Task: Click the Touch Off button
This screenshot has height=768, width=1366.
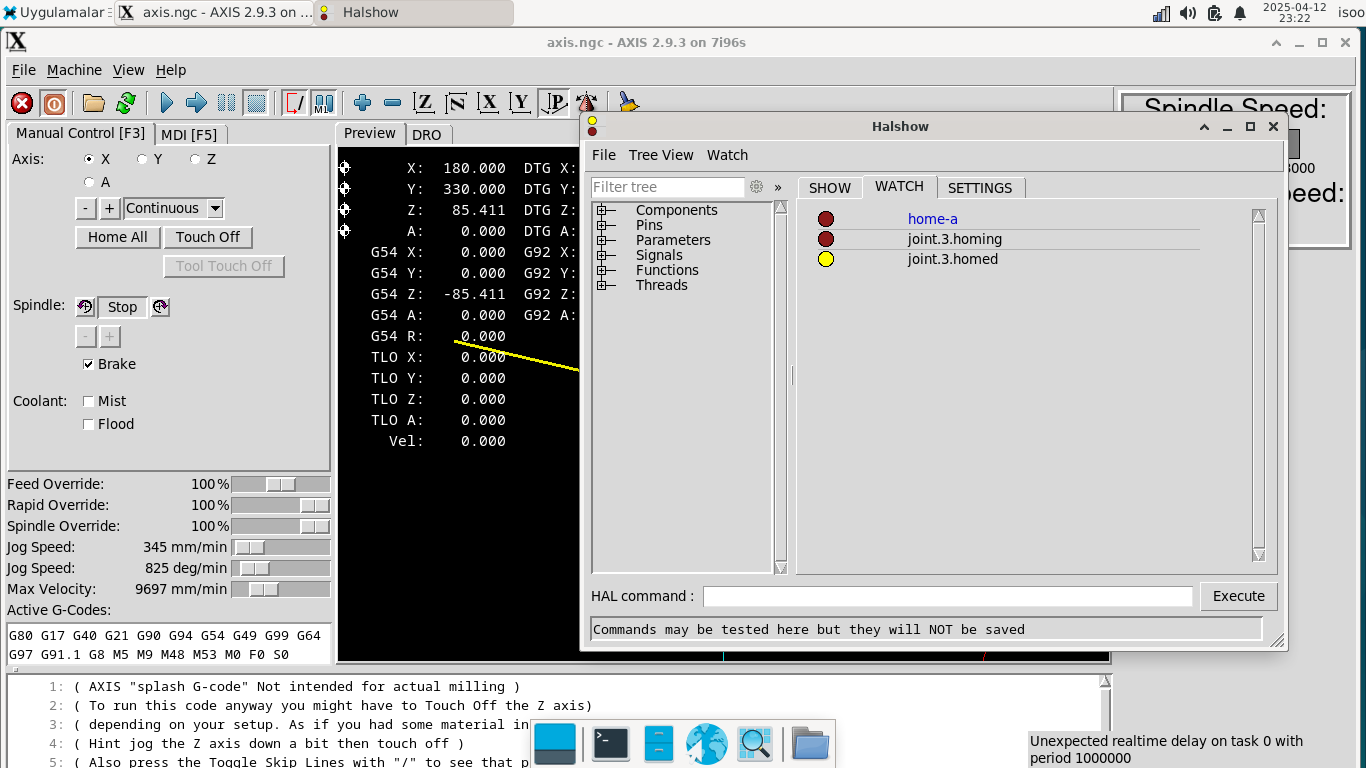Action: (208, 237)
